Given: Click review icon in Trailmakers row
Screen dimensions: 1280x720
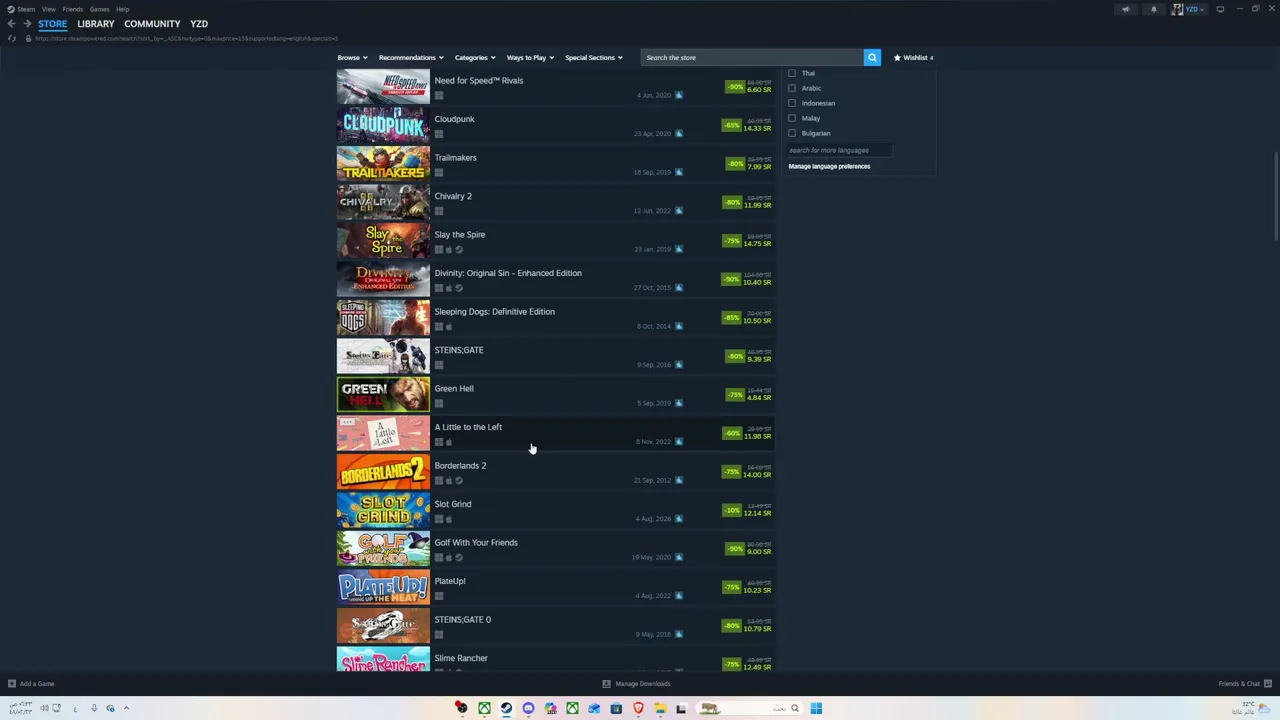Looking at the screenshot, I should point(678,172).
